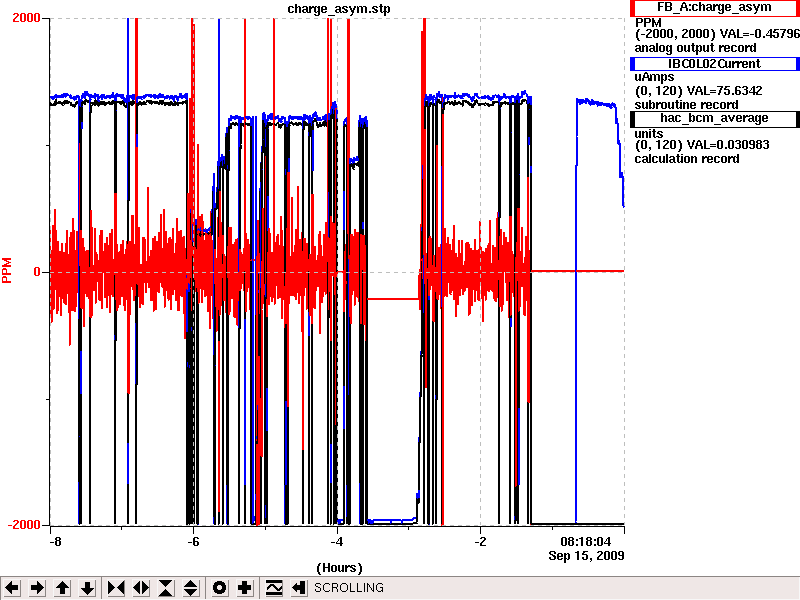Click the plus cross icon in the toolbar
Screen dimensions: 800x600
[244, 588]
